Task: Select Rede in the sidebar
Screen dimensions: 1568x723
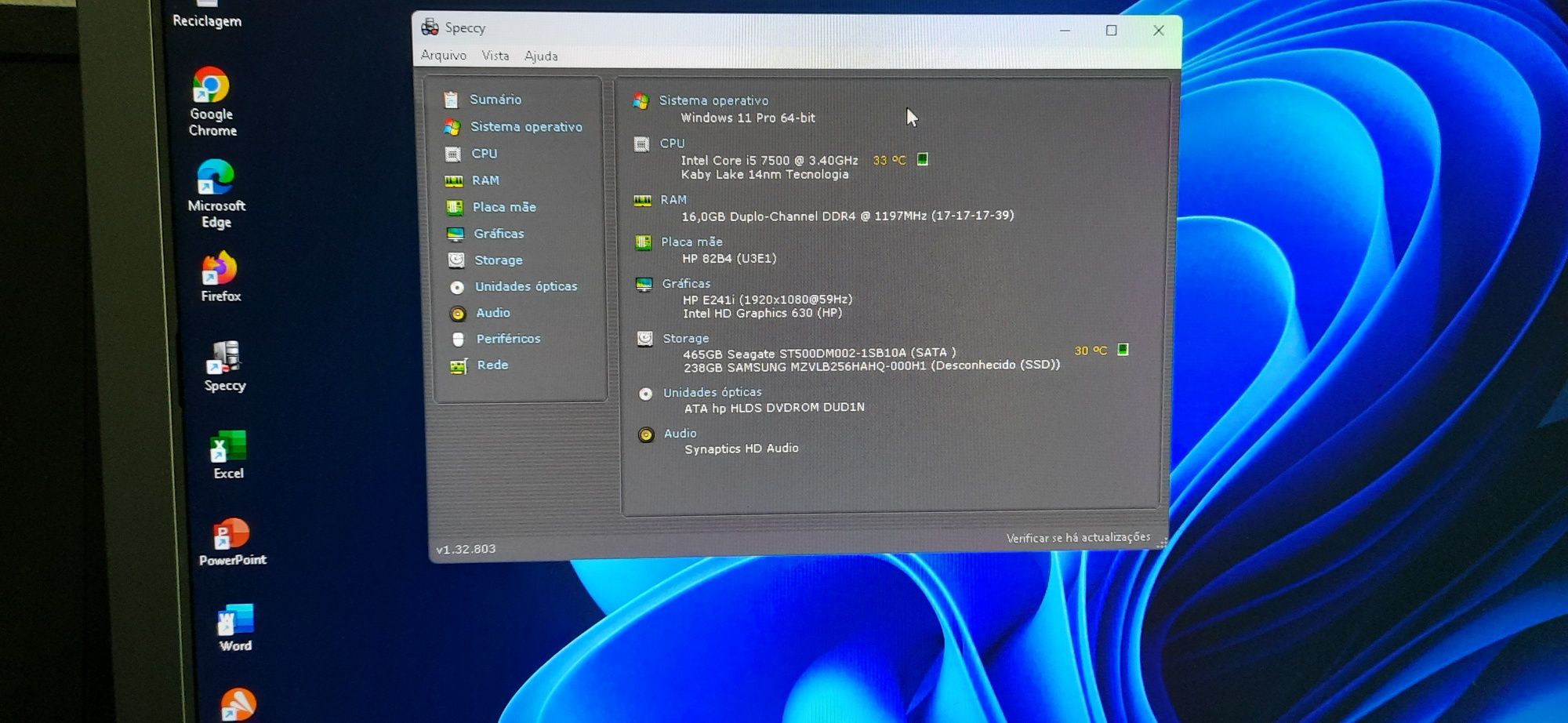Action: coord(492,365)
